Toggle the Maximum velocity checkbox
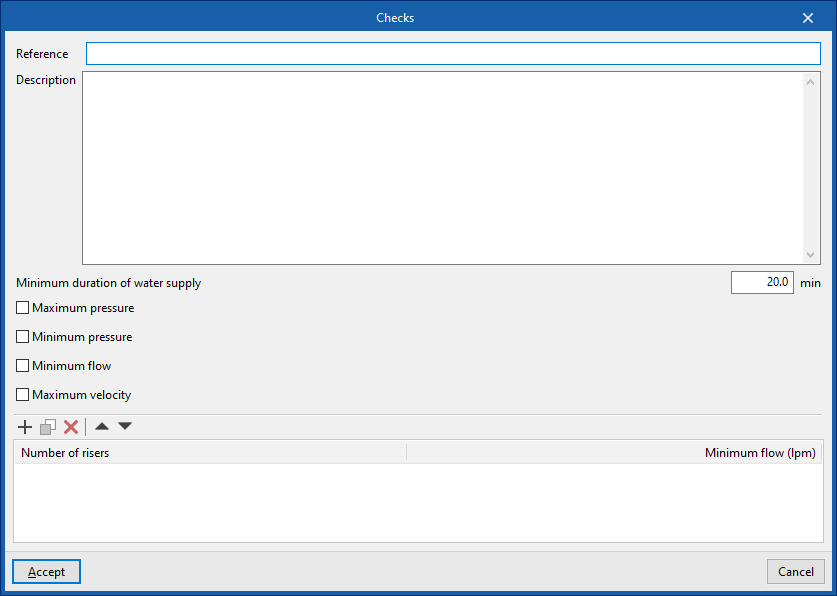The width and height of the screenshot is (837, 596). [23, 395]
